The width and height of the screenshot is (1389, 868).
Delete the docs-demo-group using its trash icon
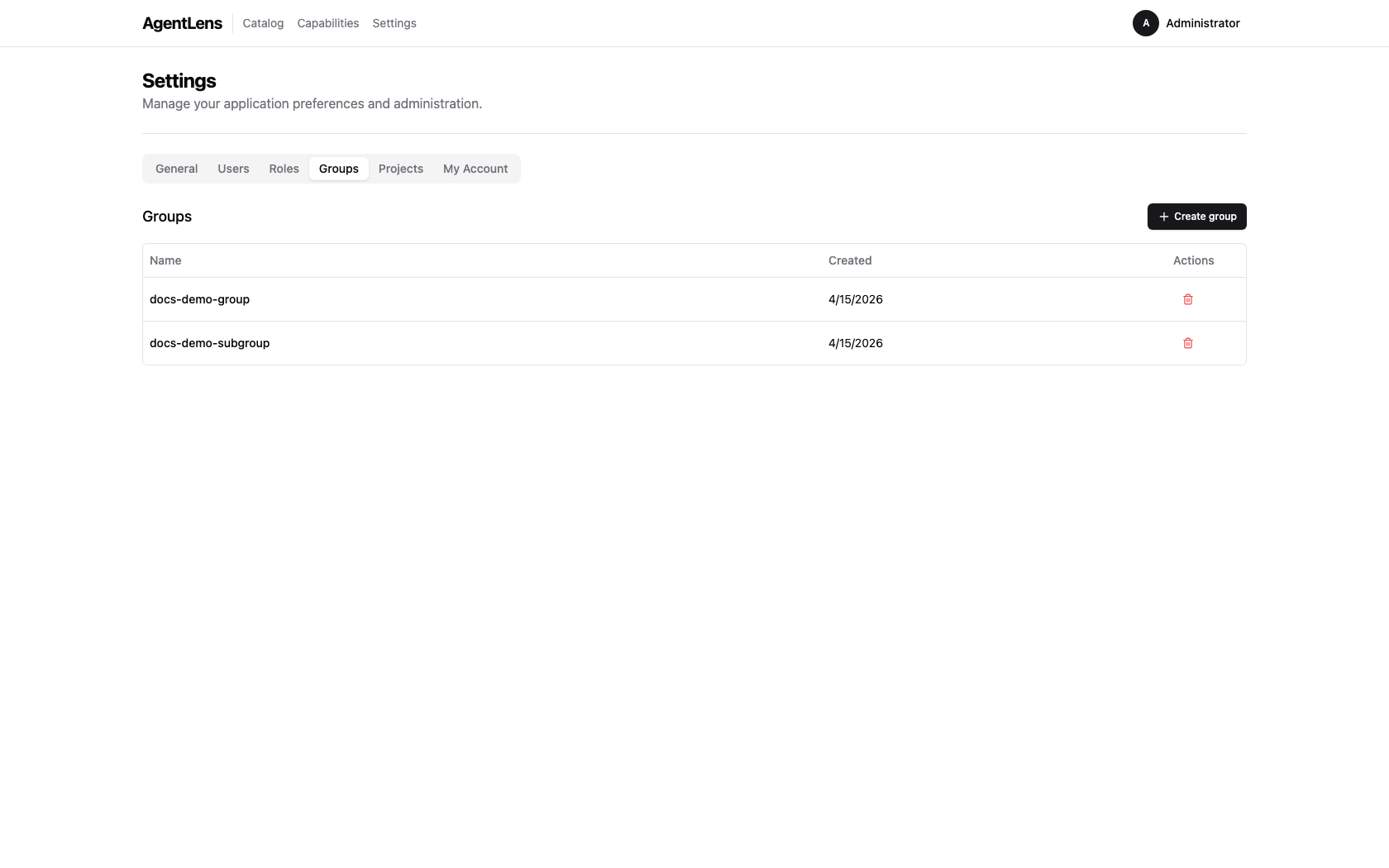[x=1188, y=299]
